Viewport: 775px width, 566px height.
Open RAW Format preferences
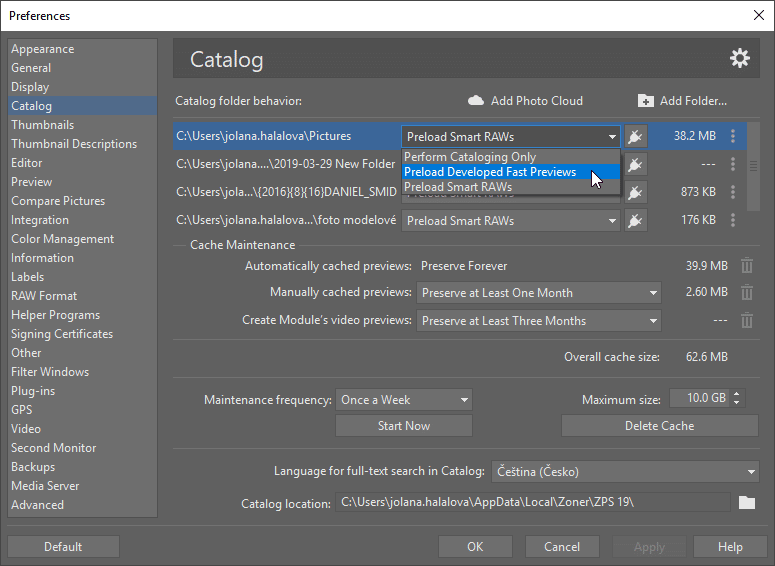(x=83, y=296)
